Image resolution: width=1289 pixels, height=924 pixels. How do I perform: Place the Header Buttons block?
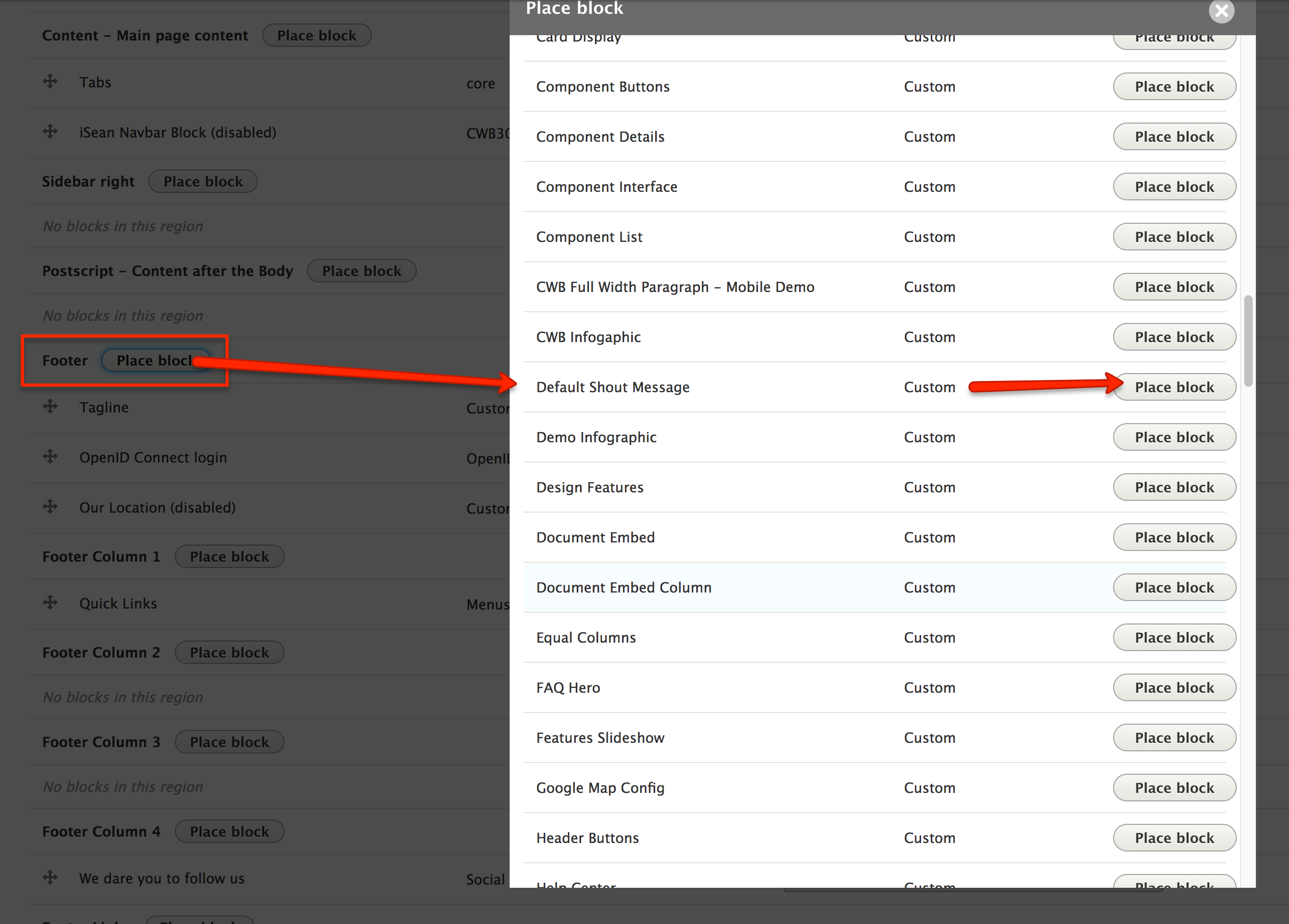1174,838
